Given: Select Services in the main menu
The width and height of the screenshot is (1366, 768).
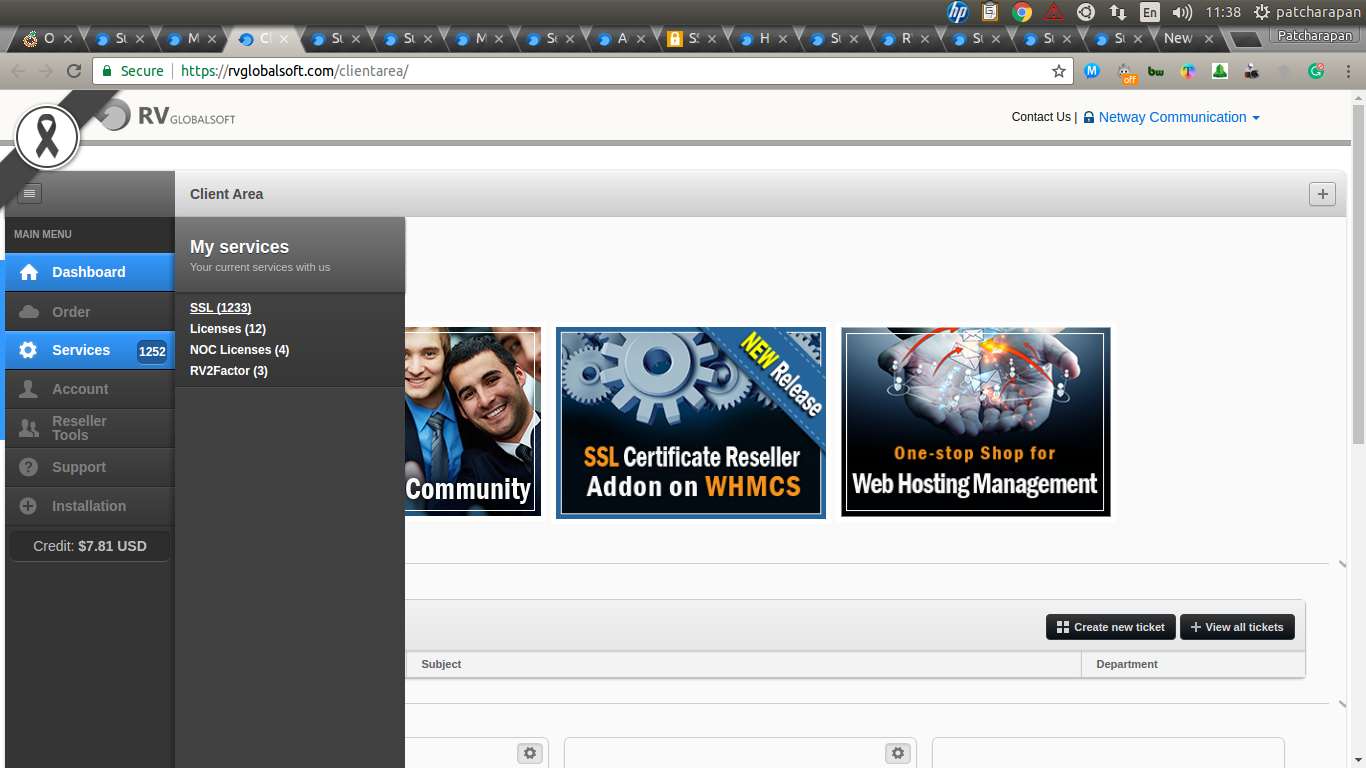Looking at the screenshot, I should (x=81, y=350).
